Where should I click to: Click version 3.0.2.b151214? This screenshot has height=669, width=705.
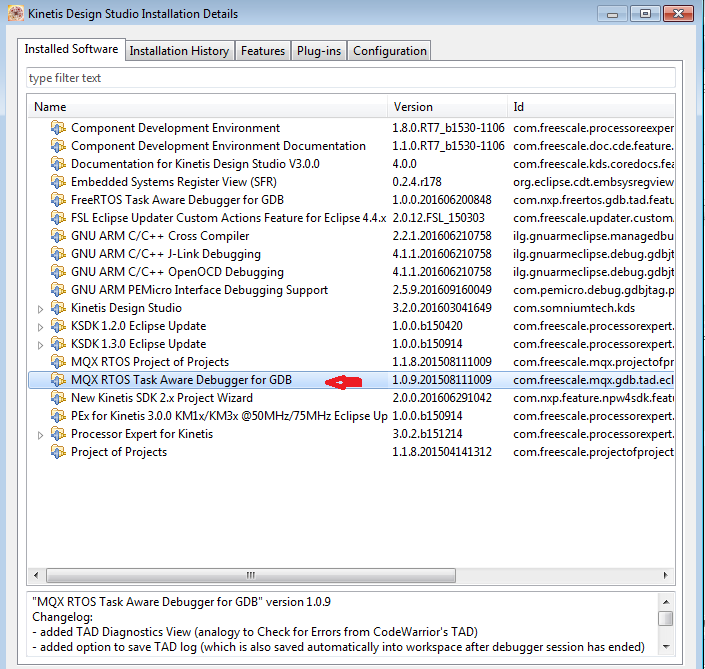427,434
